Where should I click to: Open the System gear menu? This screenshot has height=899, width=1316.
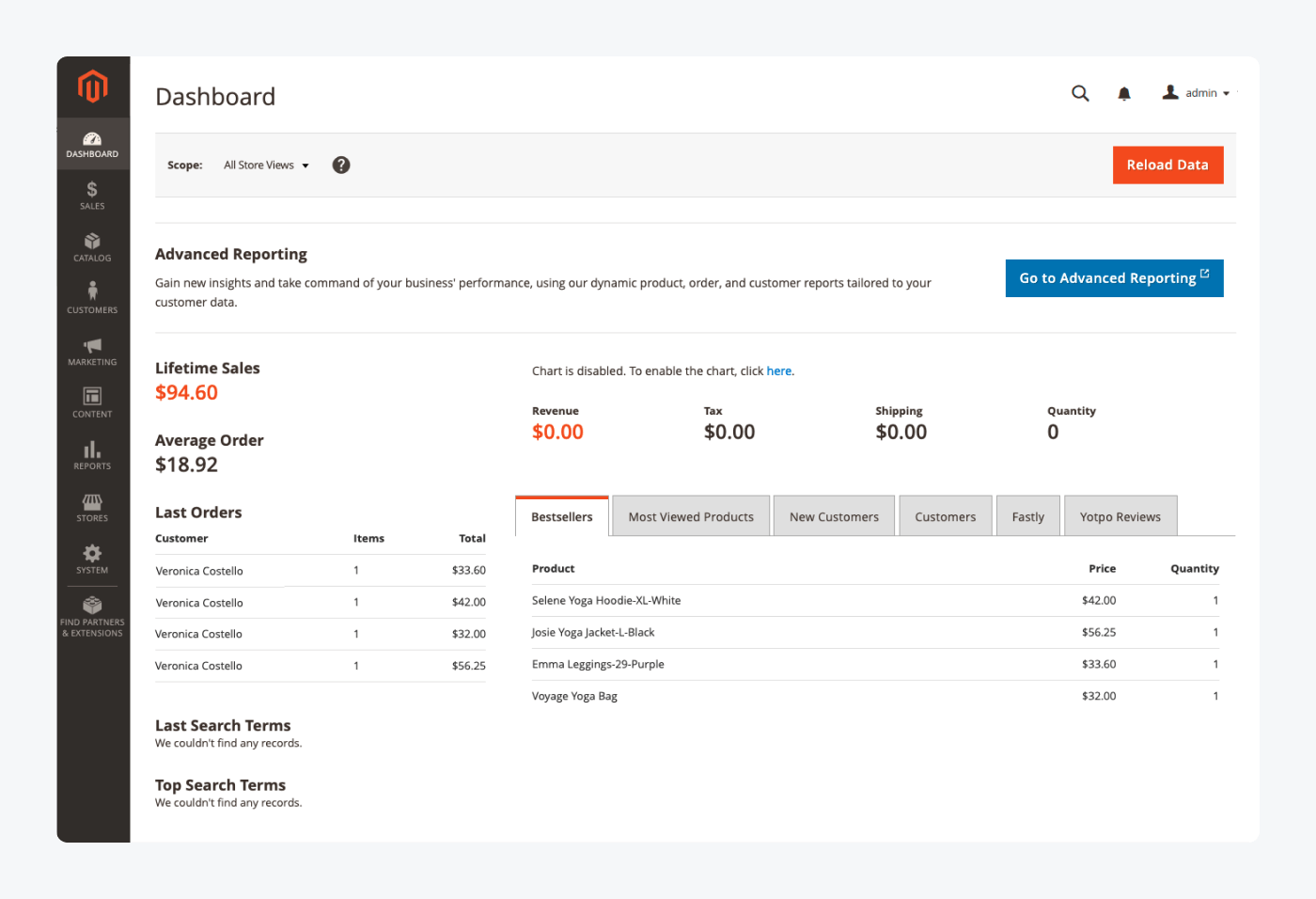pos(92,560)
